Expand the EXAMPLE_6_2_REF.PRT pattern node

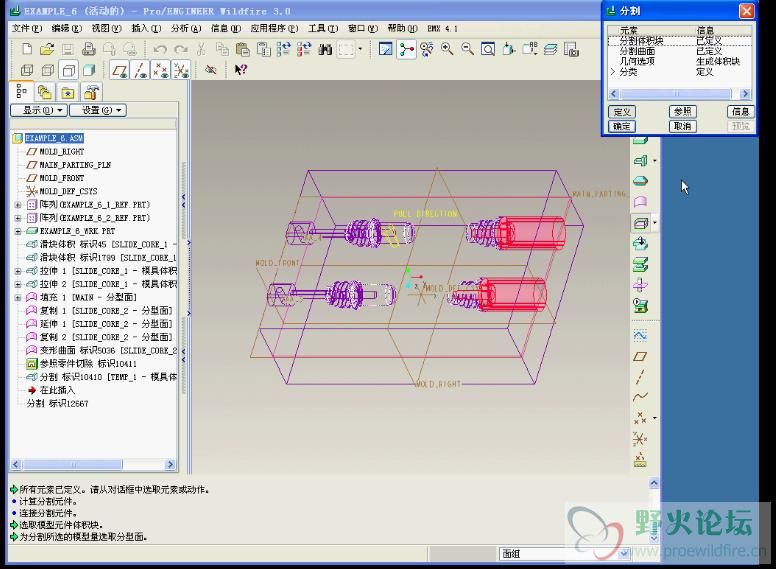pos(18,218)
